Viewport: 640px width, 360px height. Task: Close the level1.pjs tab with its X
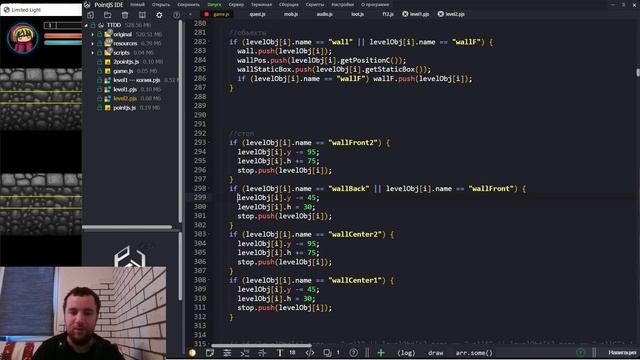click(405, 14)
